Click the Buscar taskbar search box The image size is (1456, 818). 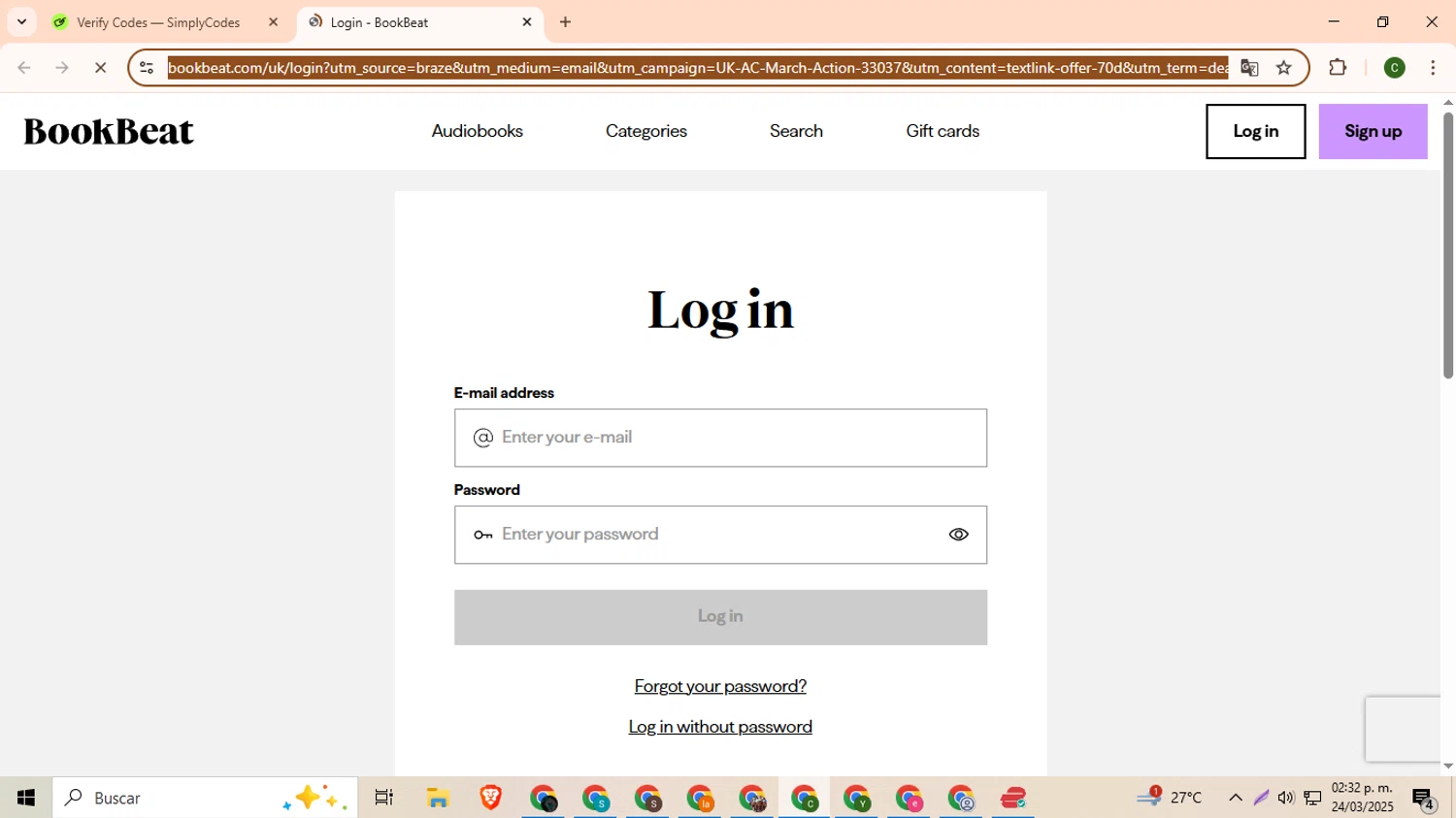pos(205,798)
